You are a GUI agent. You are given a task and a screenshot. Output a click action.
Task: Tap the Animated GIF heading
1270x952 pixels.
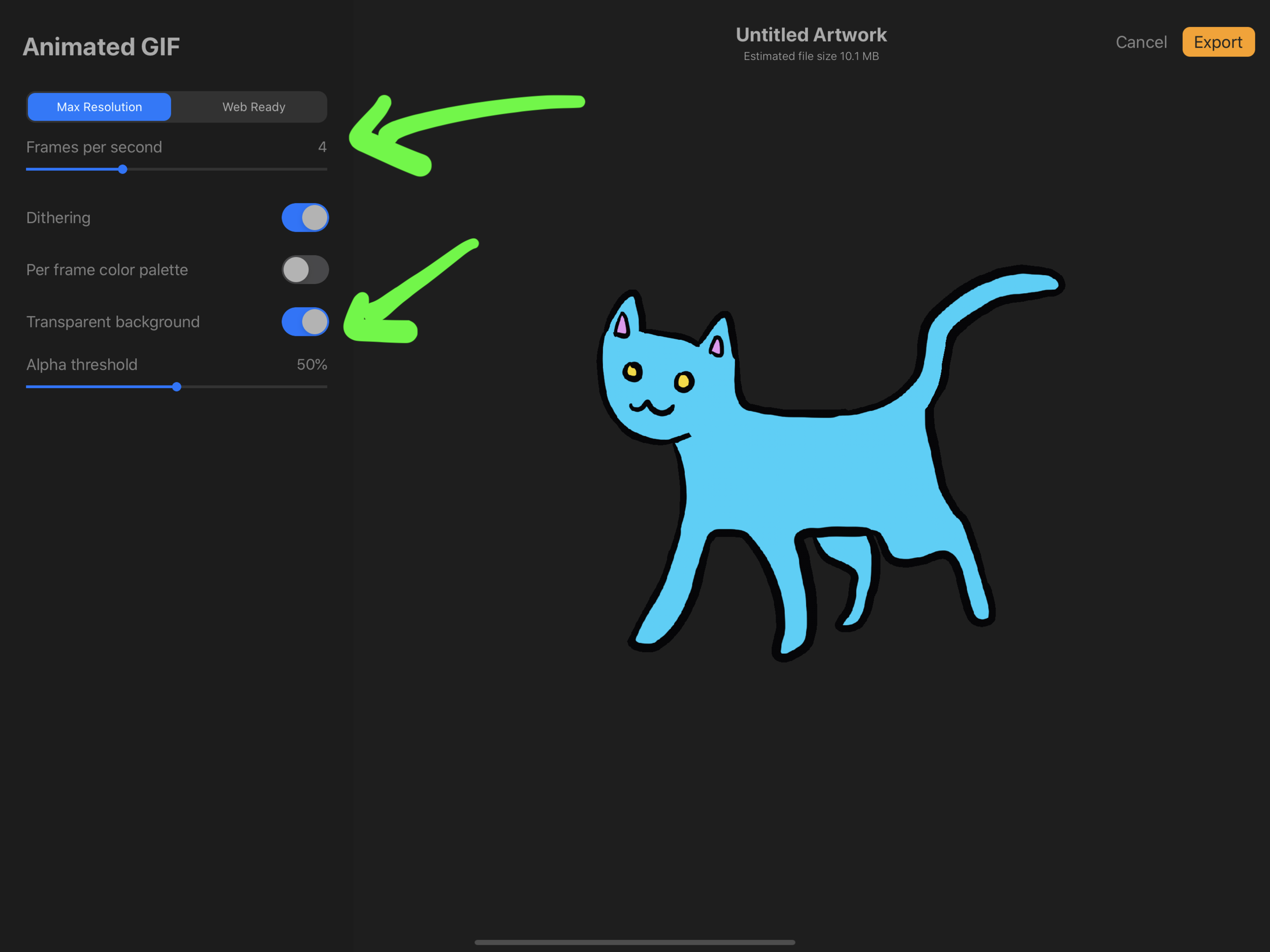[x=102, y=46]
